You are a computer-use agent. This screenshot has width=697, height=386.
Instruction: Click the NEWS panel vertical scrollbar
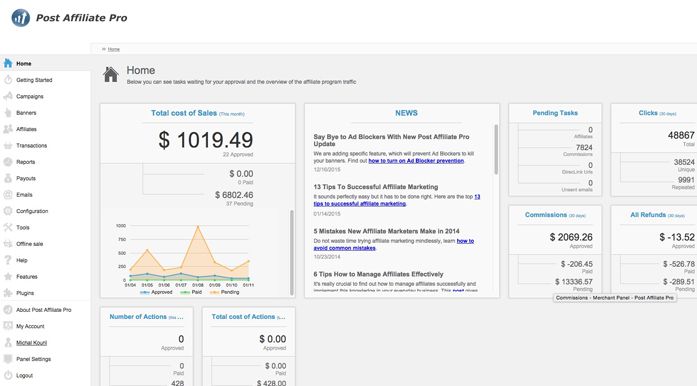pos(496,149)
